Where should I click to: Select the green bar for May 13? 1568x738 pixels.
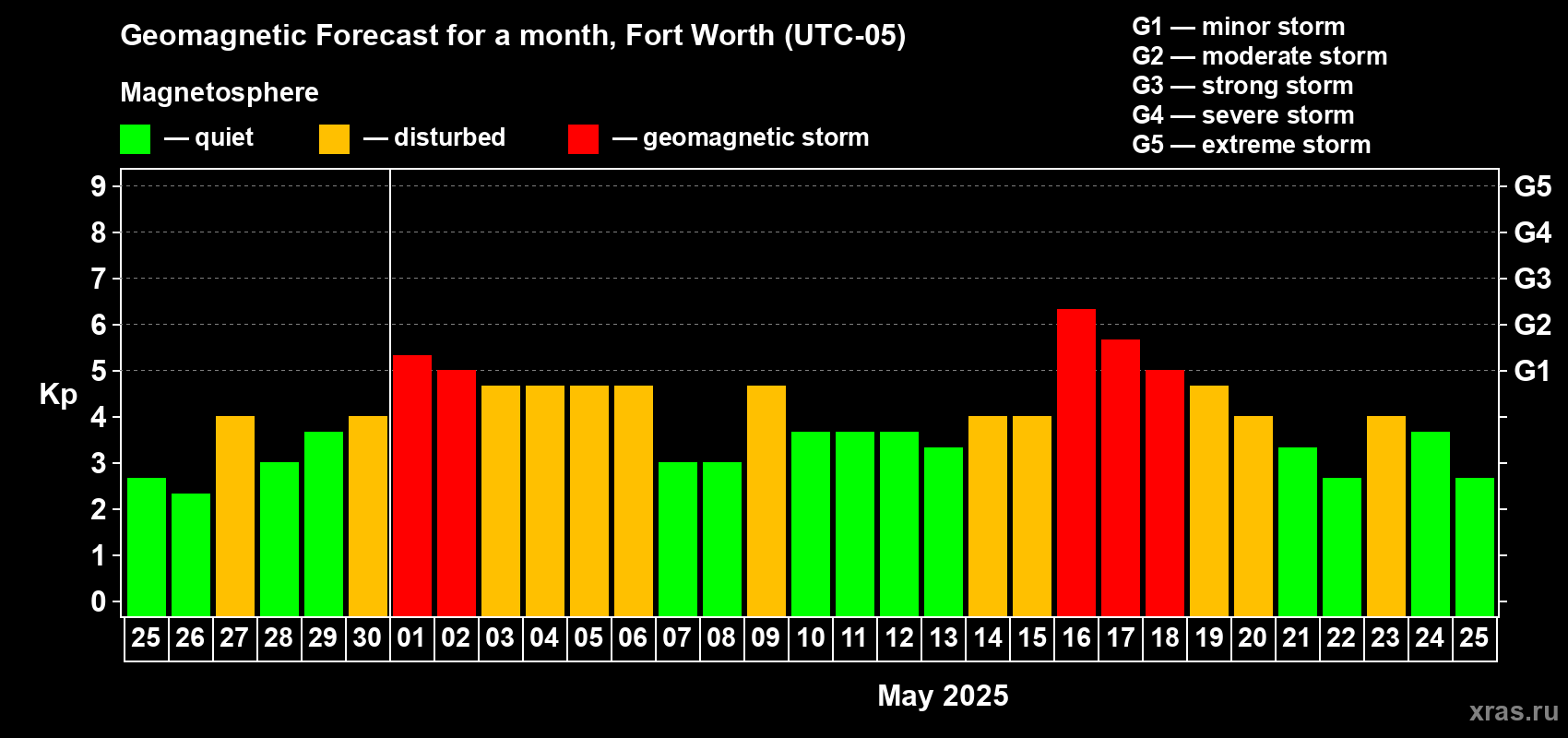[944, 531]
